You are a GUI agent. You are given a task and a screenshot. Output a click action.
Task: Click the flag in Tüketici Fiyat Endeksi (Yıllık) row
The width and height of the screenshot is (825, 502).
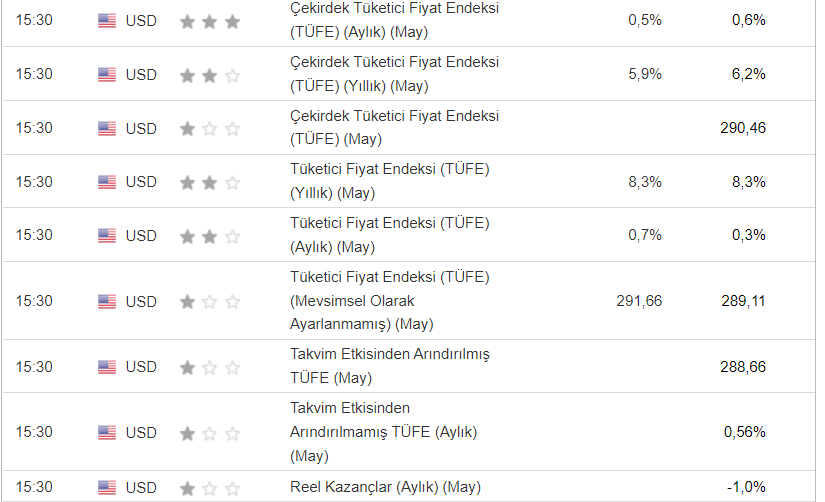(x=107, y=182)
